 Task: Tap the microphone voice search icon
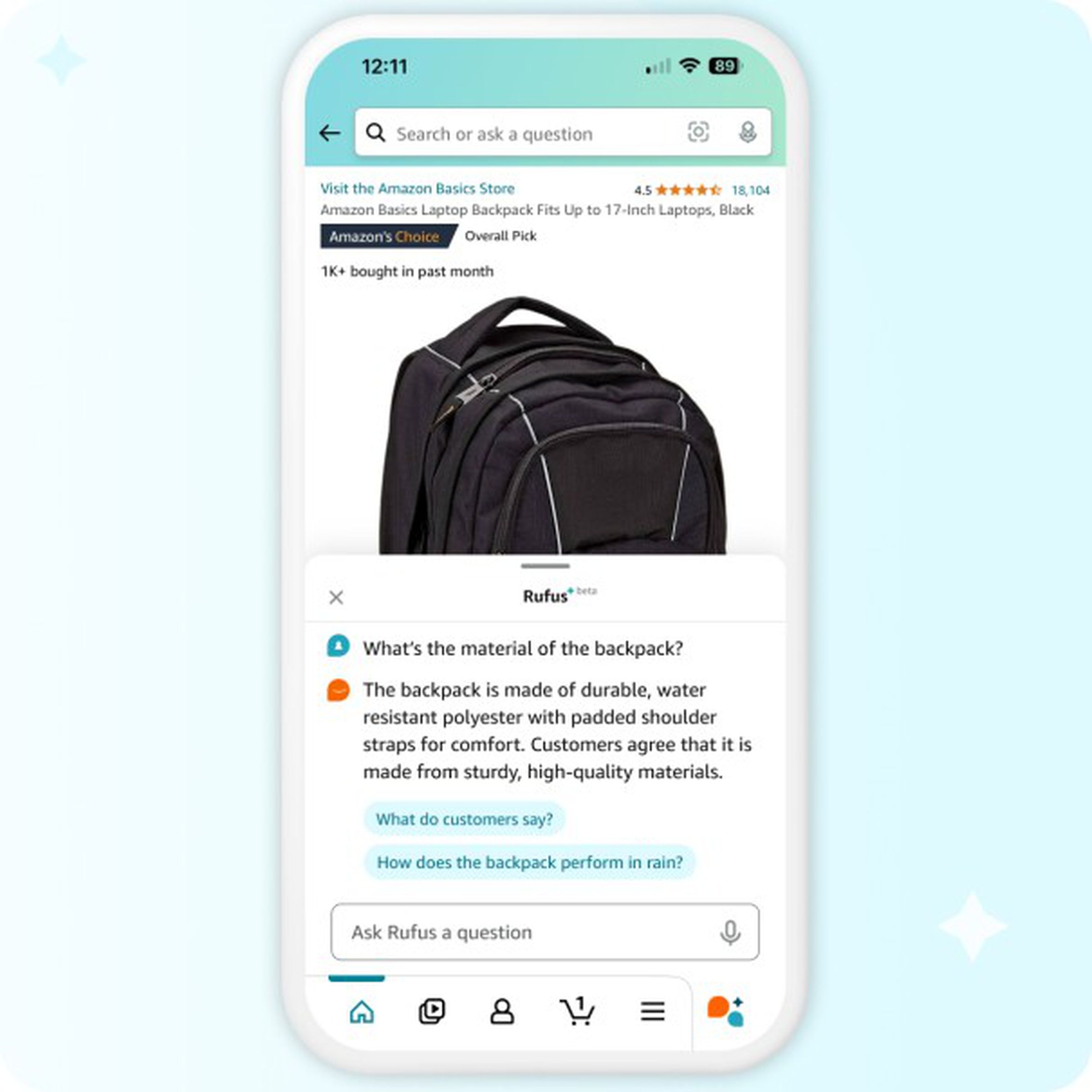749,133
